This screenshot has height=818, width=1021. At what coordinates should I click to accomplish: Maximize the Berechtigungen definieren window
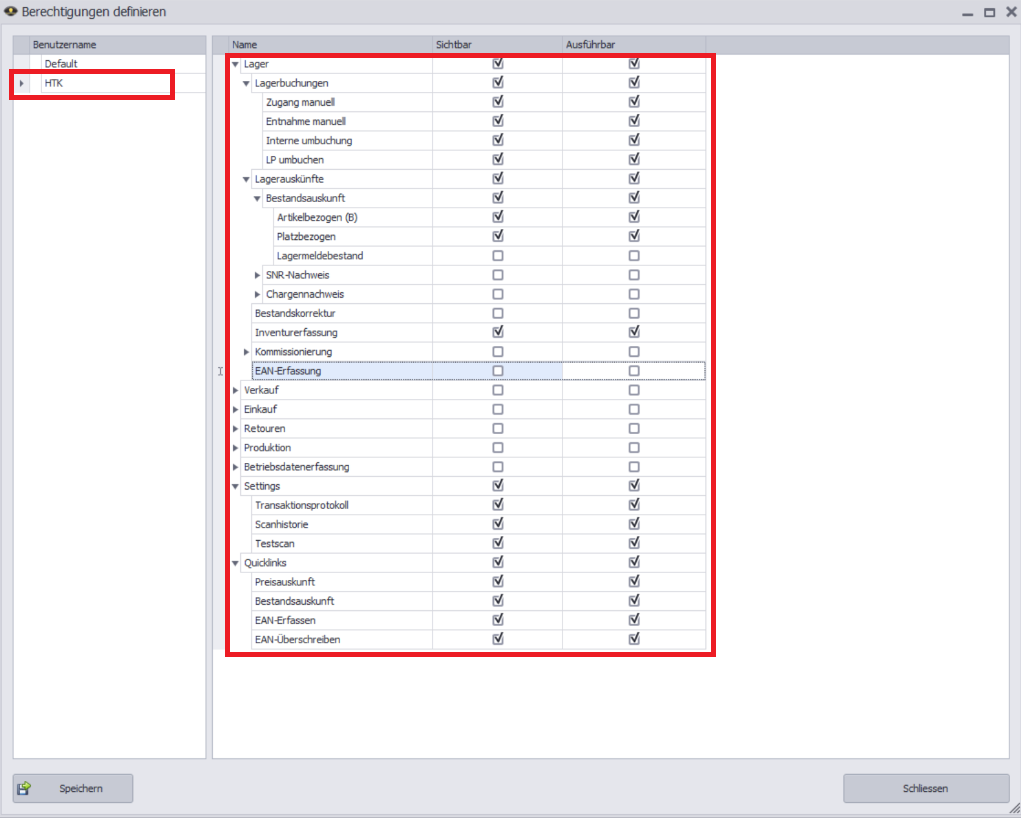pyautogui.click(x=989, y=12)
